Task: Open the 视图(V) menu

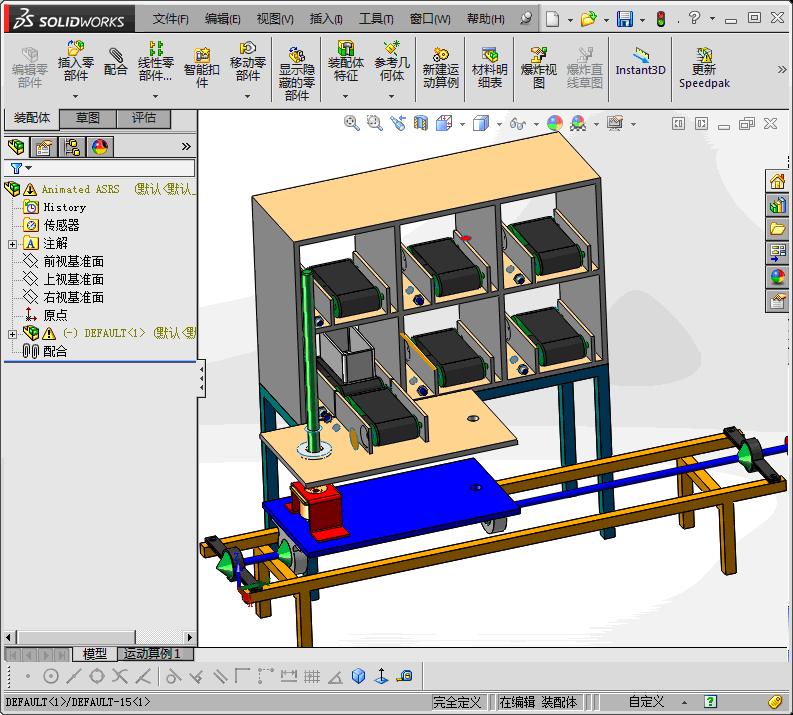Action: pyautogui.click(x=275, y=19)
